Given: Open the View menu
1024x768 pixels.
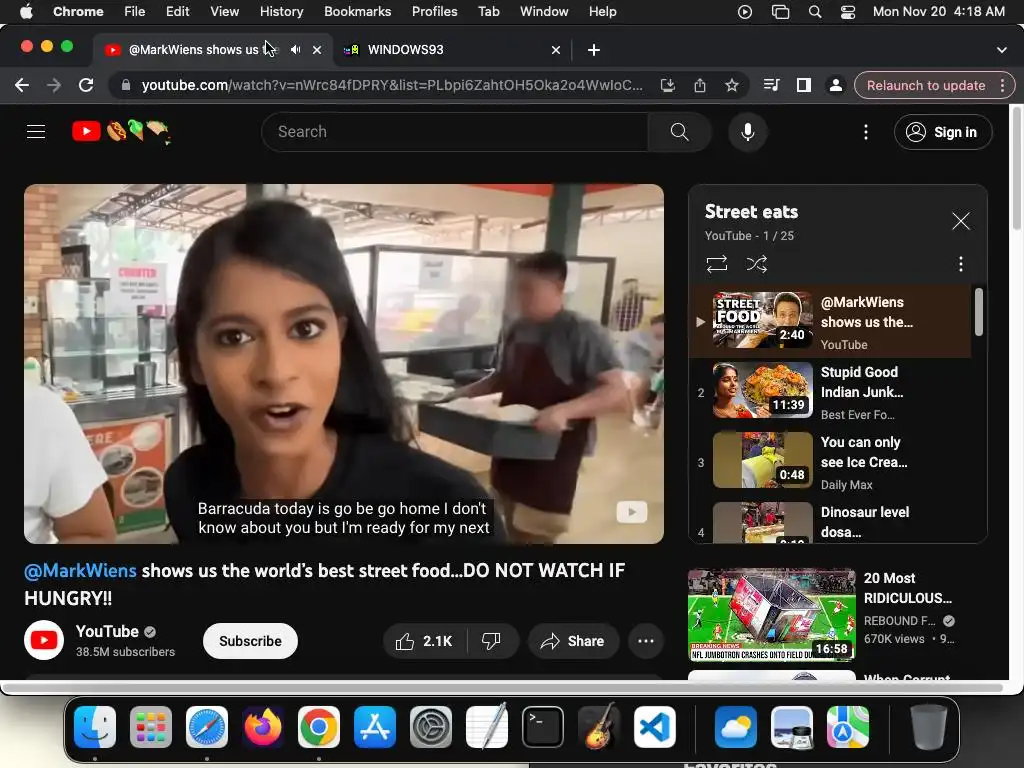Looking at the screenshot, I should coord(224,11).
